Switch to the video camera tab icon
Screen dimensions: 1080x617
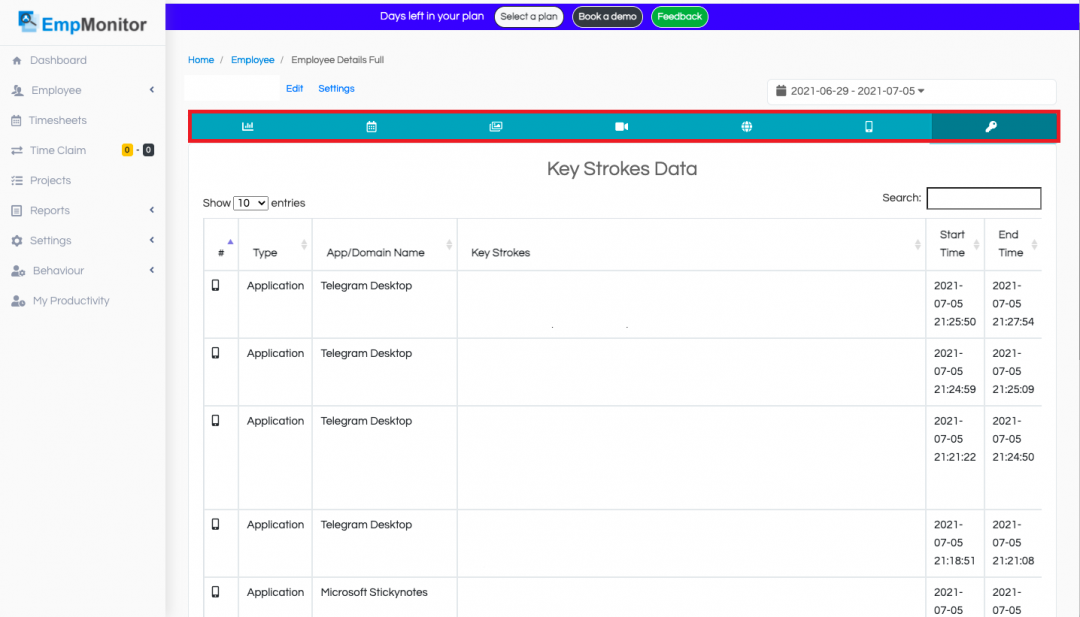click(621, 127)
